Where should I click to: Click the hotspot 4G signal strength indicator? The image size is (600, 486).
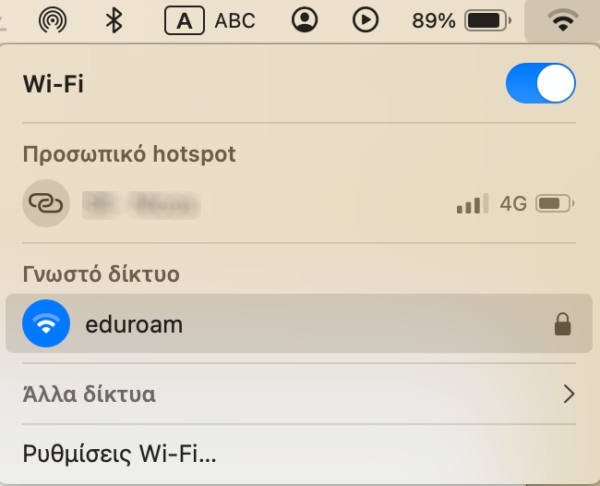tap(473, 203)
